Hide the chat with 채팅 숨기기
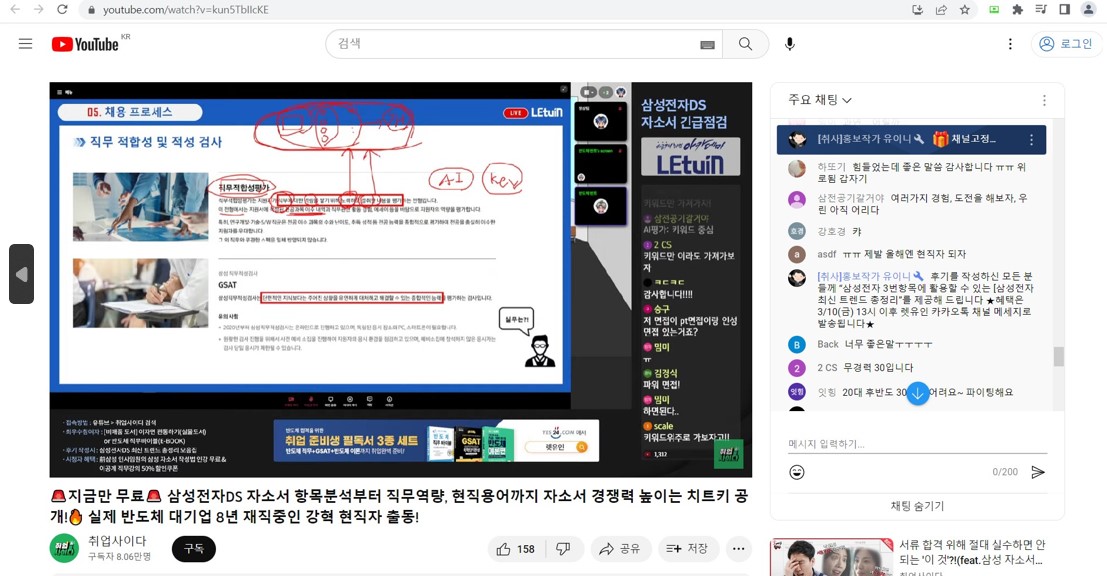The width and height of the screenshot is (1107, 576). 917,506
